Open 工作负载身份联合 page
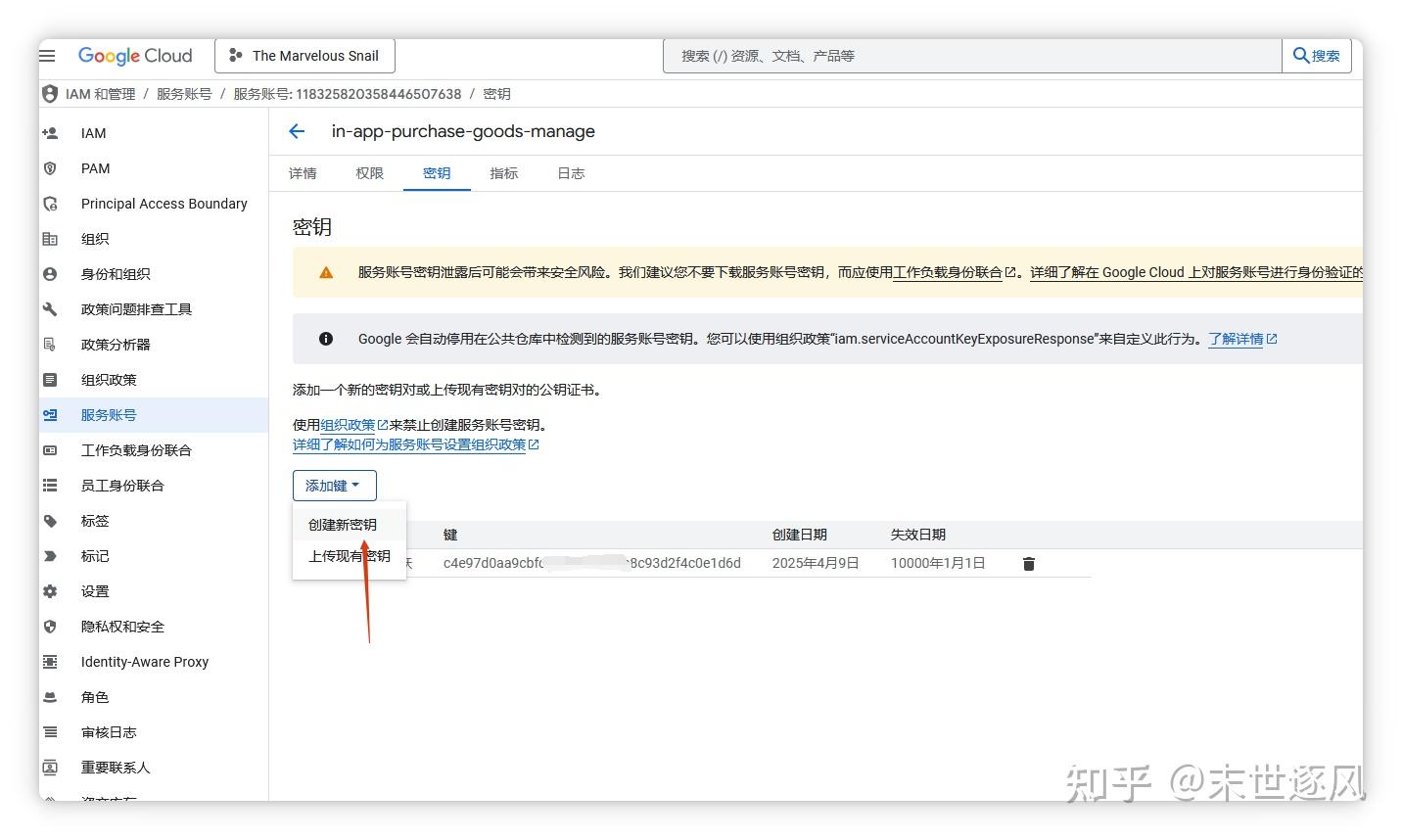Image resolution: width=1402 pixels, height=840 pixels. pos(135,449)
